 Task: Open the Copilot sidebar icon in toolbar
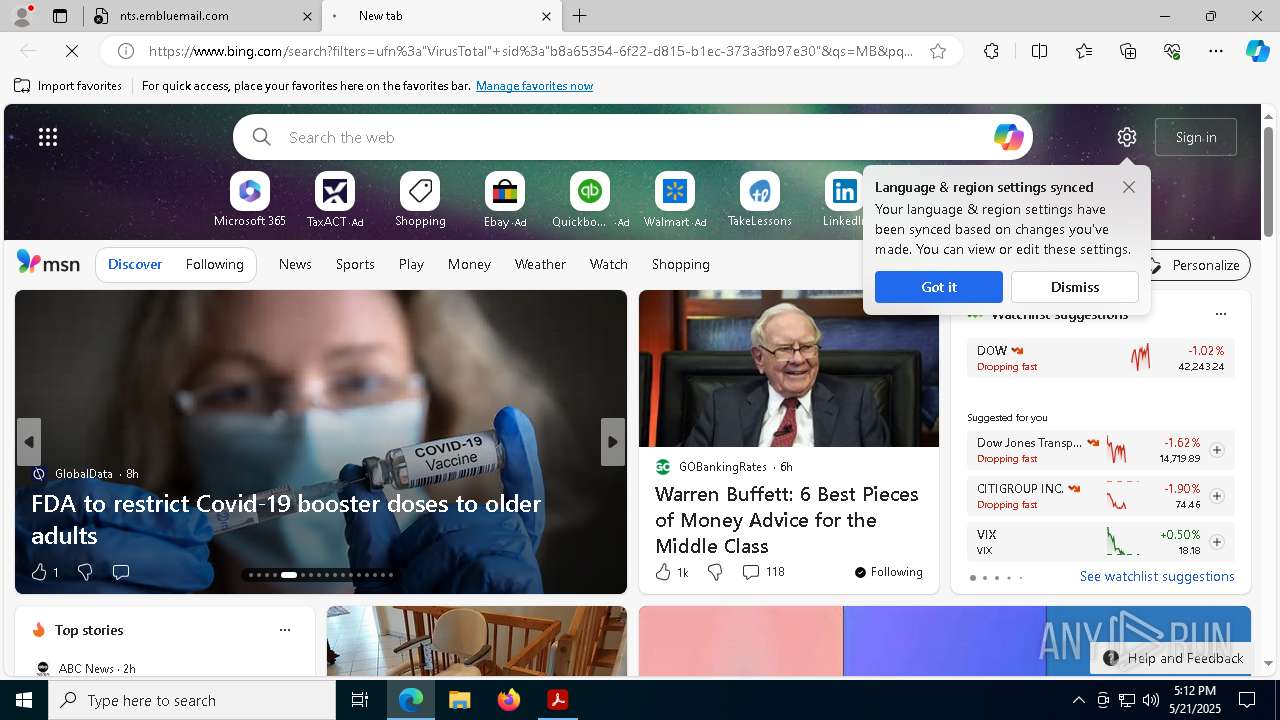[x=1257, y=51]
